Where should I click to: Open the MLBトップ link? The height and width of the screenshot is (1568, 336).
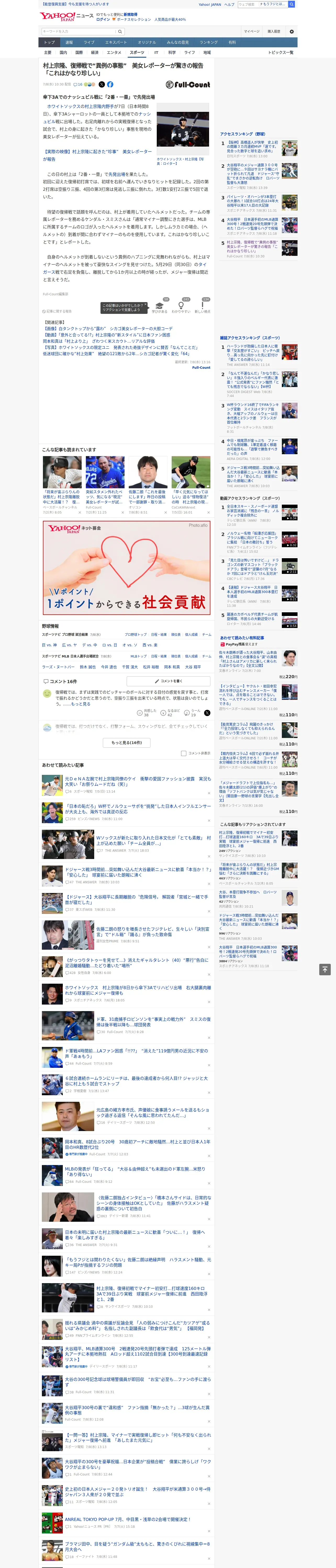[x=138, y=656]
